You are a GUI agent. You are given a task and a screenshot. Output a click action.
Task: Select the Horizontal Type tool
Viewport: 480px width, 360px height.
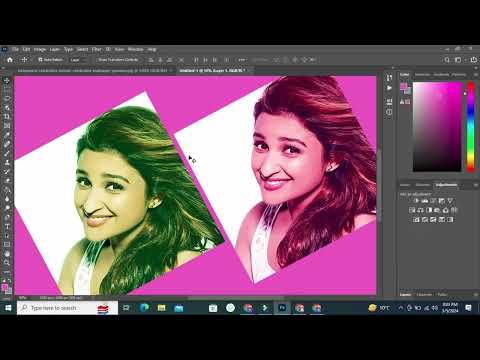click(7, 226)
